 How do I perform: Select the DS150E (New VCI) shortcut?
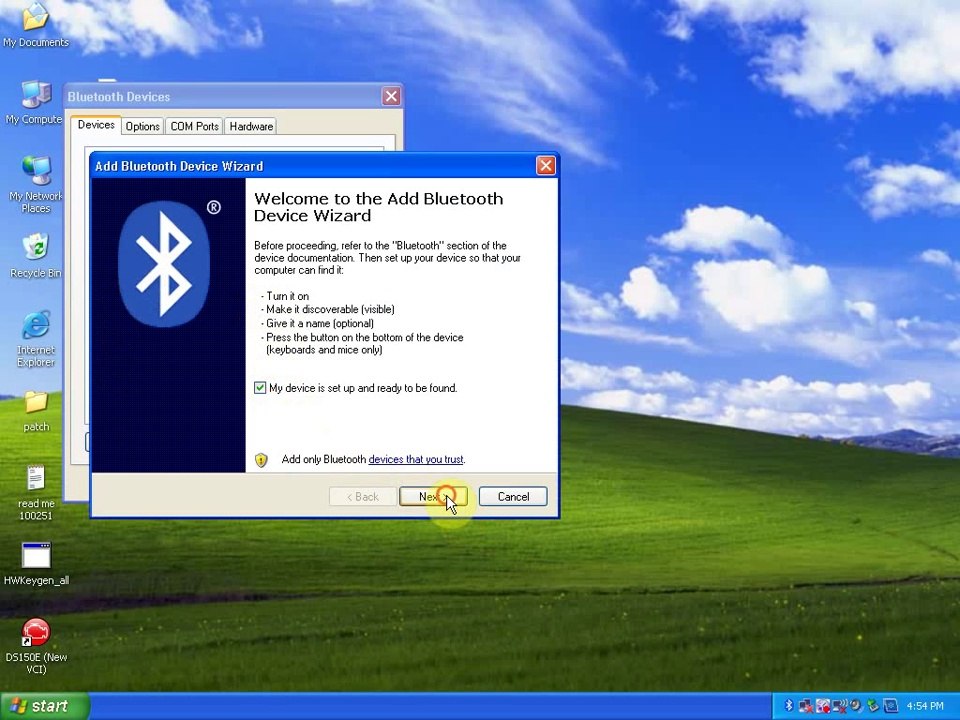click(x=36, y=647)
